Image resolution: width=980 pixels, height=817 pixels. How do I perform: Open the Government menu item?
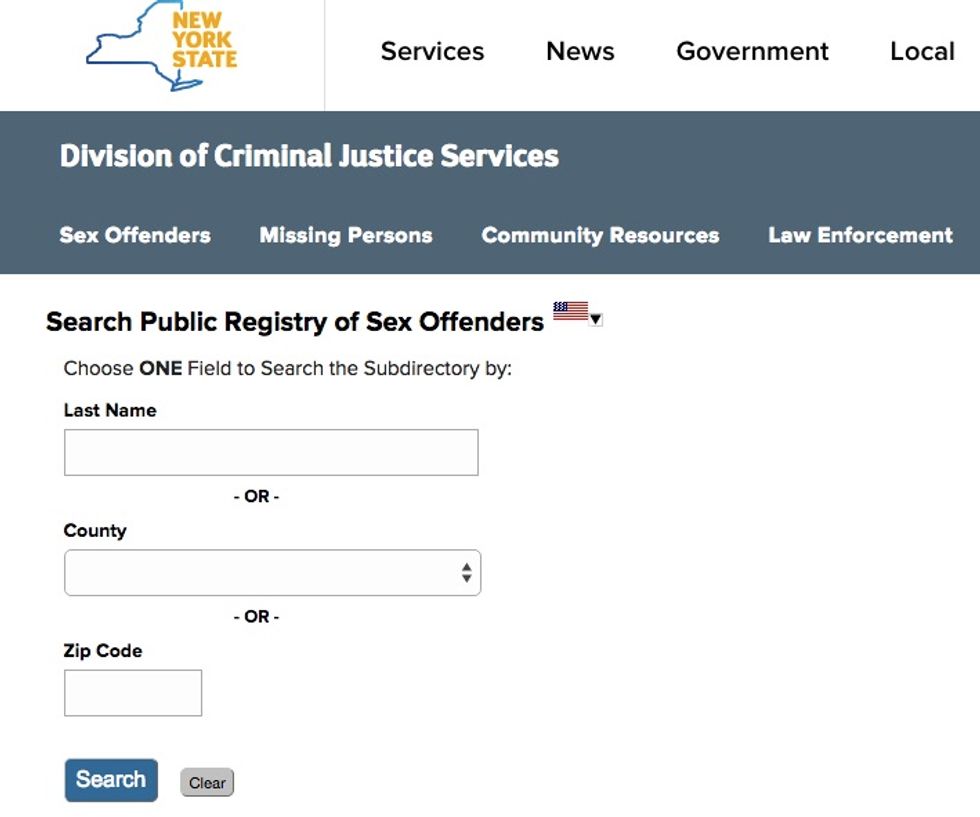tap(752, 52)
